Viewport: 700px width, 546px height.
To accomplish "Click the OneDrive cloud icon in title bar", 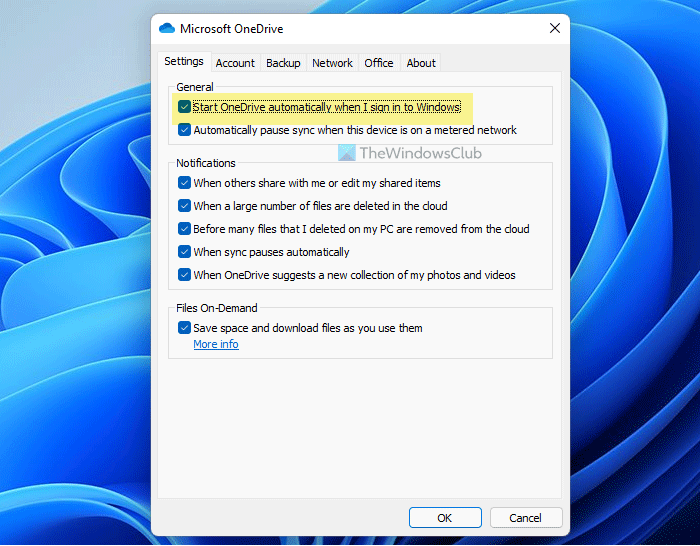I will click(x=167, y=28).
